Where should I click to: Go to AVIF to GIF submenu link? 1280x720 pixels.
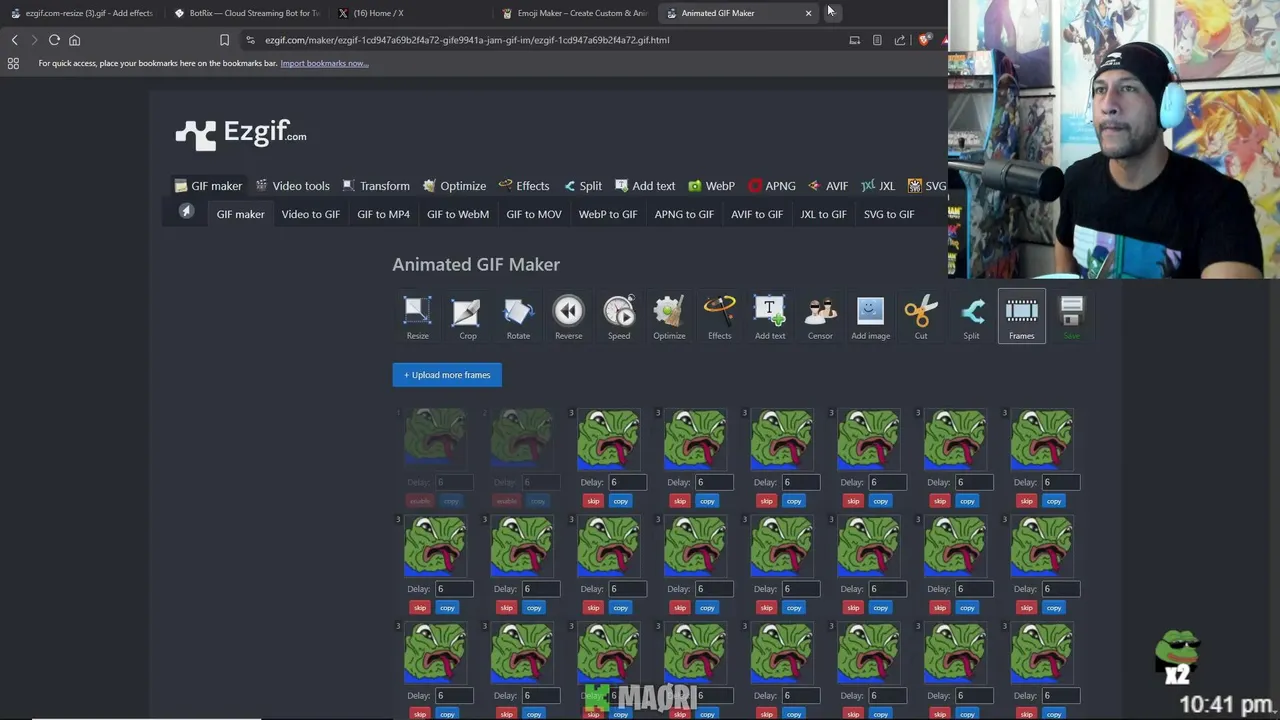click(x=757, y=214)
